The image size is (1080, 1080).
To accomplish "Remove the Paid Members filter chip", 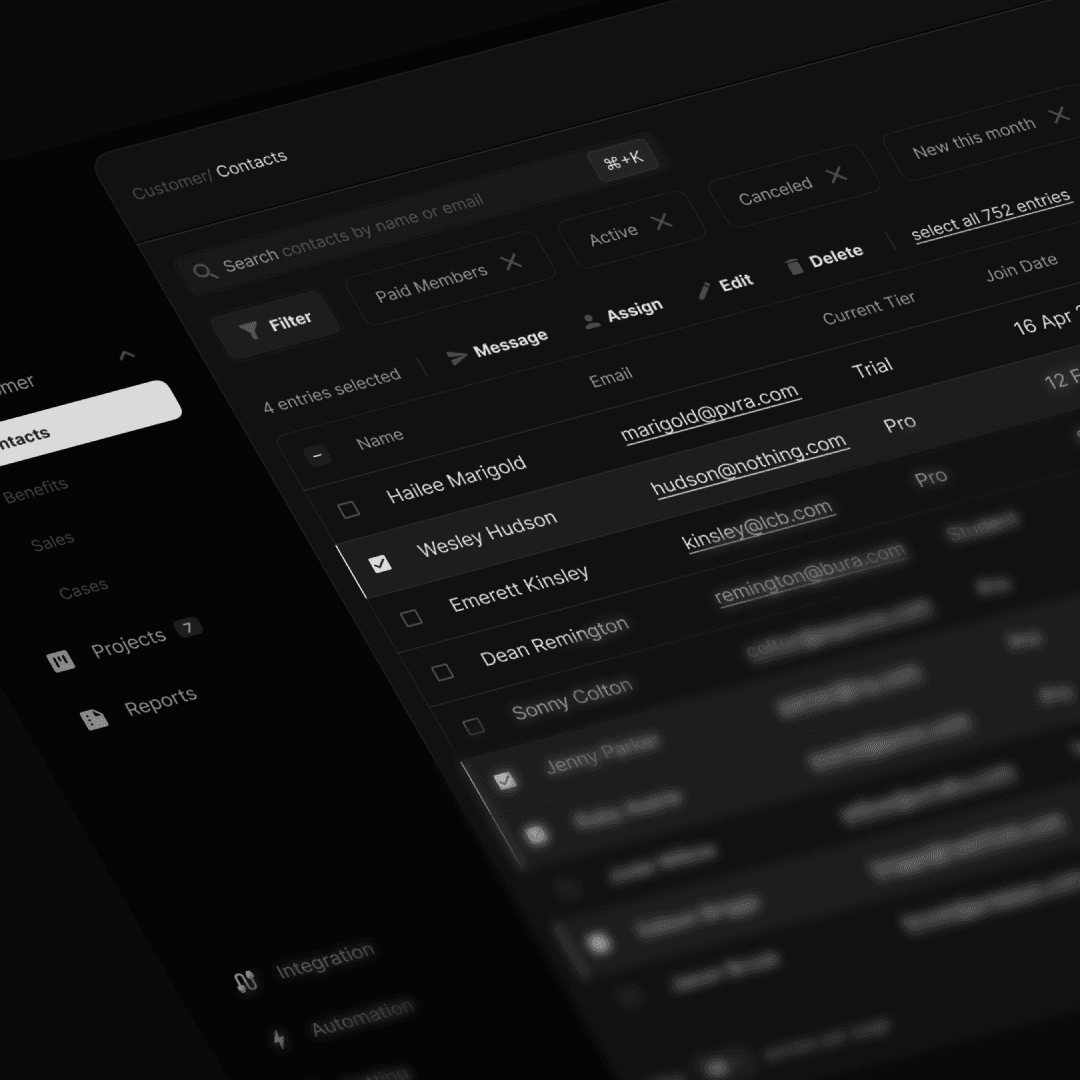I will pos(511,262).
